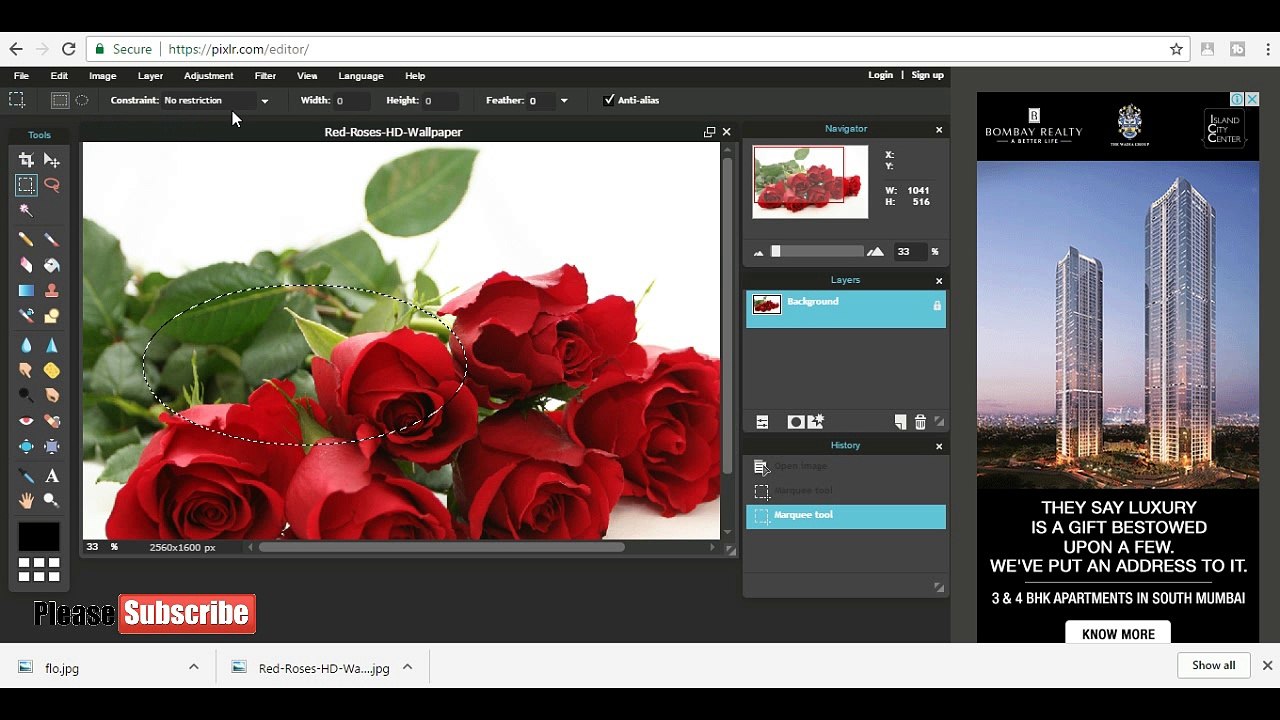Open the Filter menu

click(265, 76)
